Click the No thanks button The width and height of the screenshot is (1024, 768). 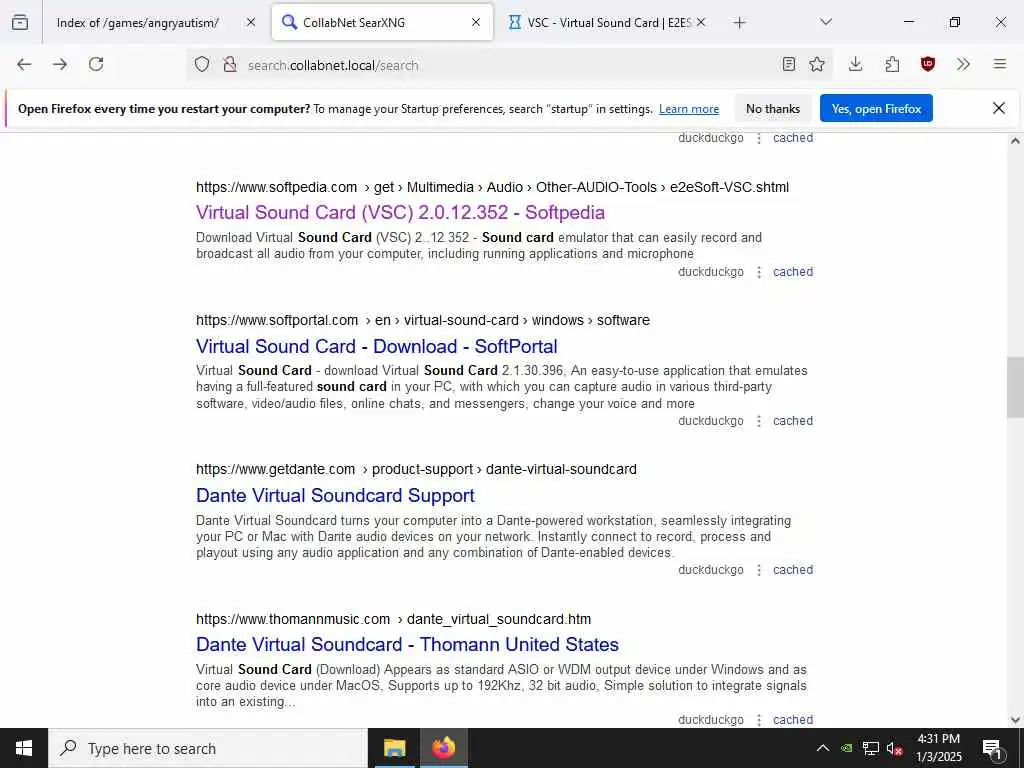(773, 109)
